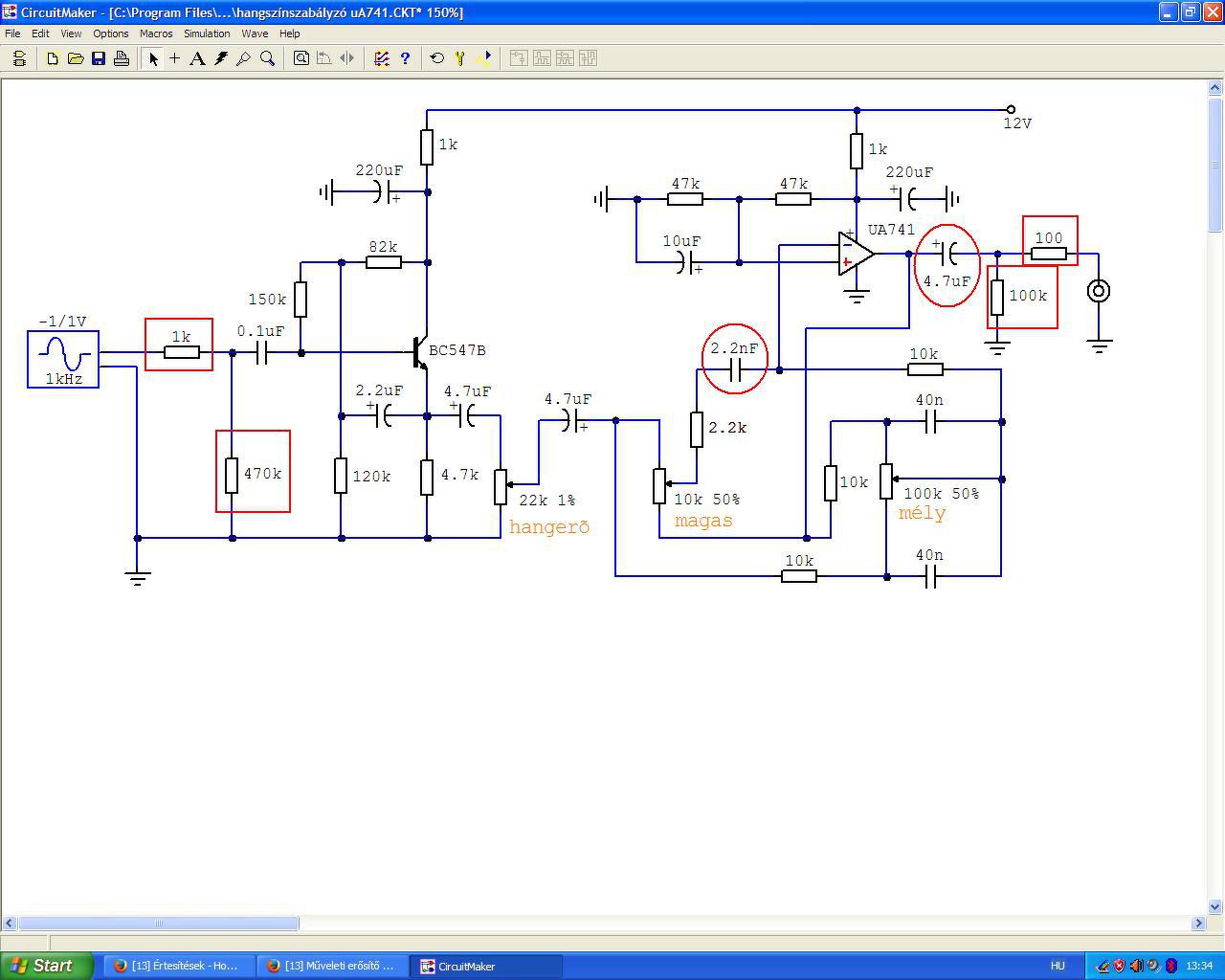The height and width of the screenshot is (980, 1225).
Task: Select the Delete lightning tool
Action: point(221,58)
